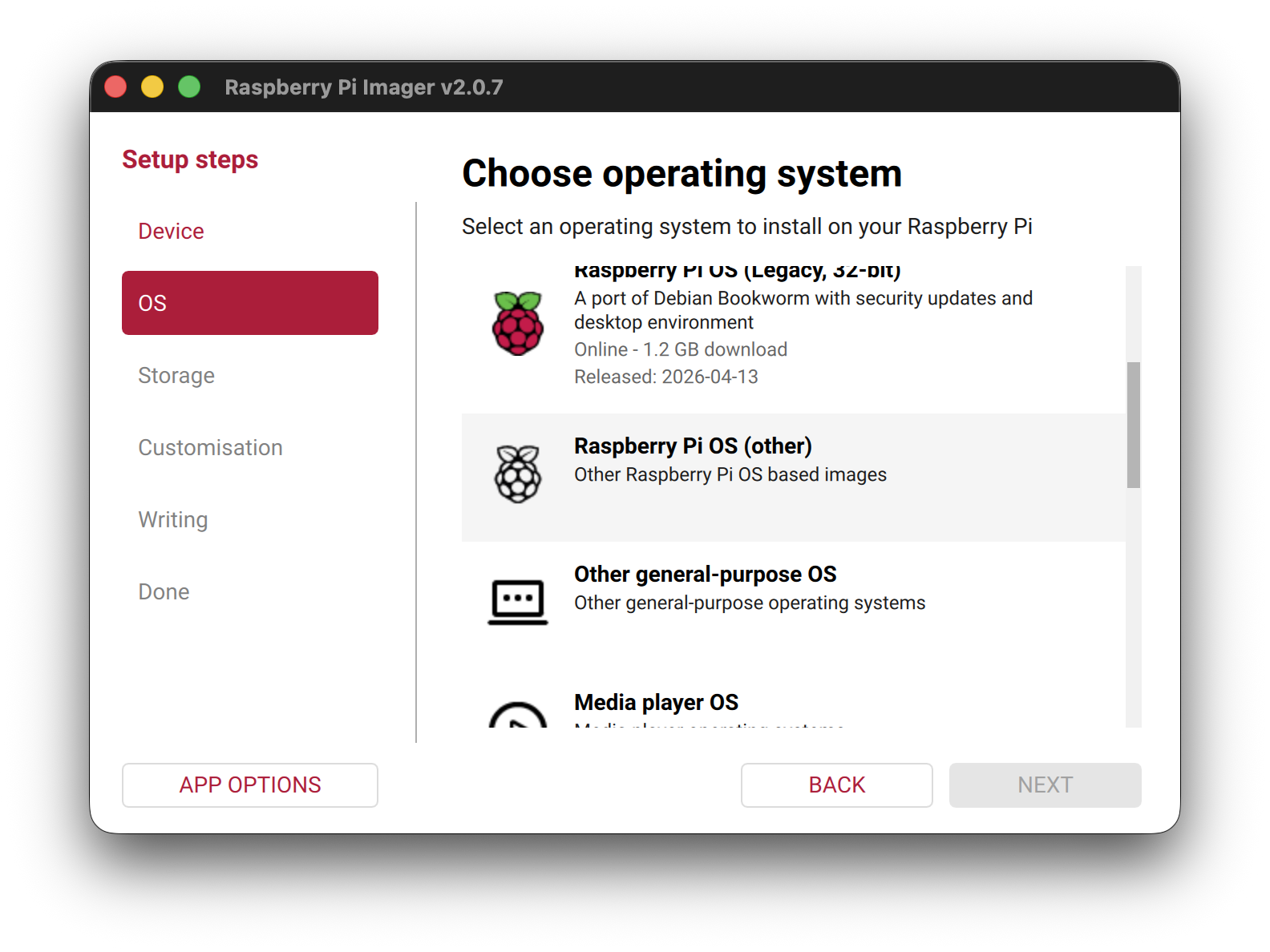Image resolution: width=1270 pixels, height=952 pixels.
Task: Click the 'Setup steps' heading
Action: 190,159
